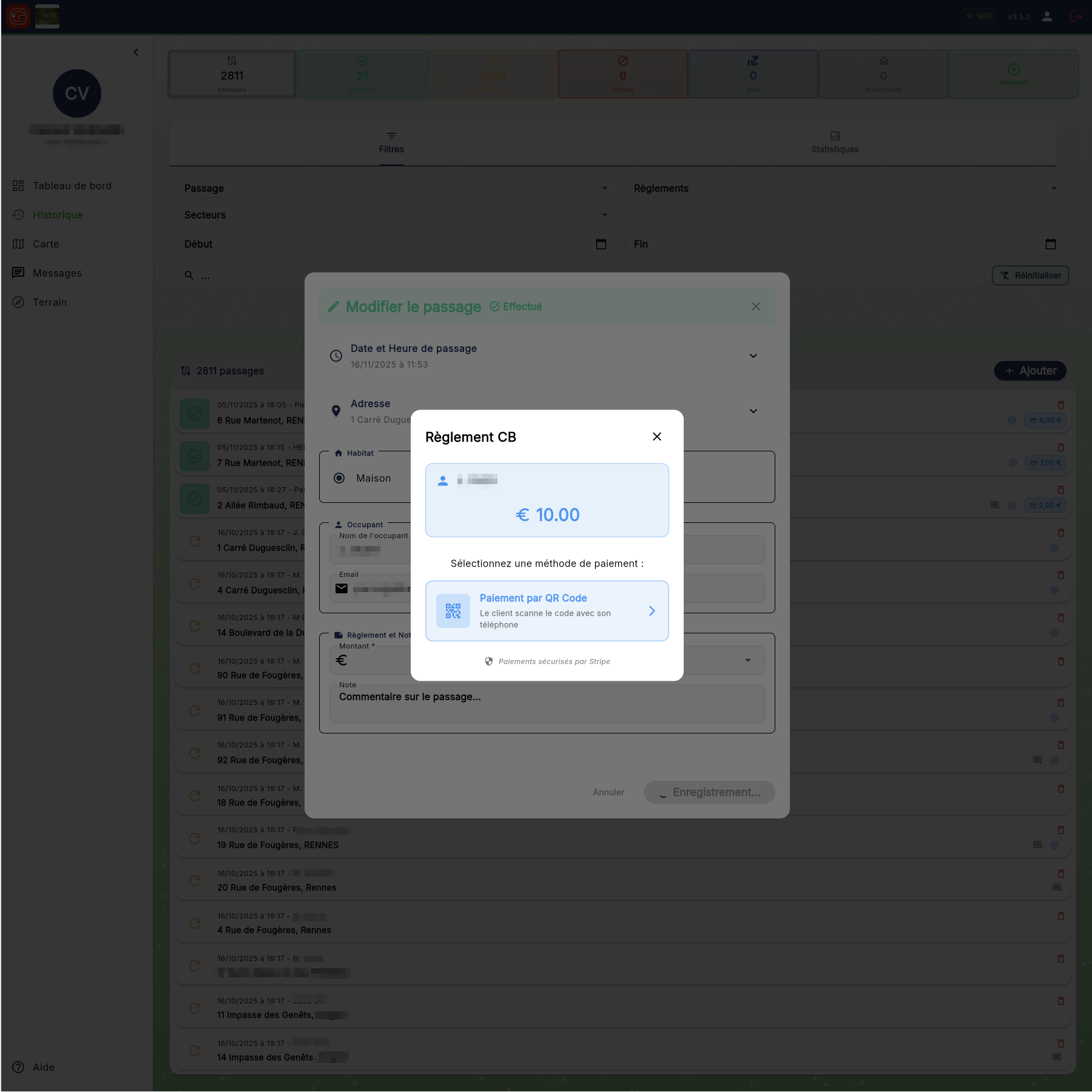This screenshot has width=1092, height=1092.
Task: Switch to the Statistiques tab
Action: click(x=834, y=143)
